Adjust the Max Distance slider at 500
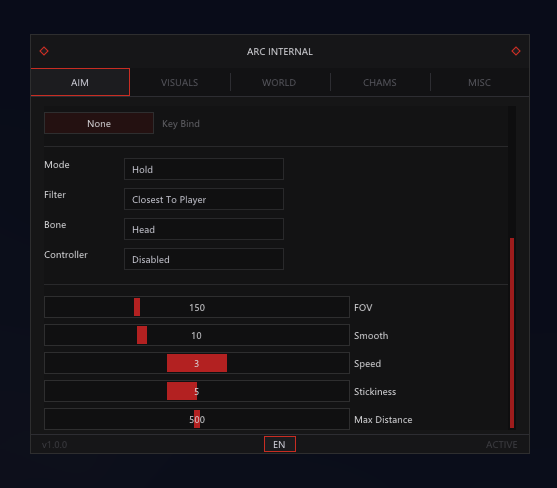557x488 pixels. click(x=197, y=419)
